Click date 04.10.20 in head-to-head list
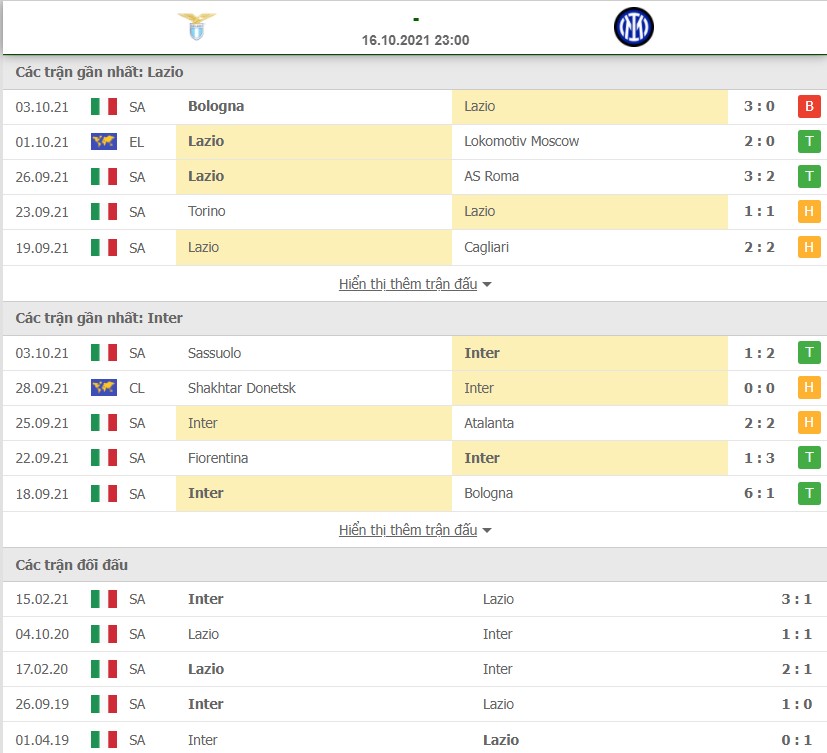Viewport: 827px width, 753px height. click(42, 634)
